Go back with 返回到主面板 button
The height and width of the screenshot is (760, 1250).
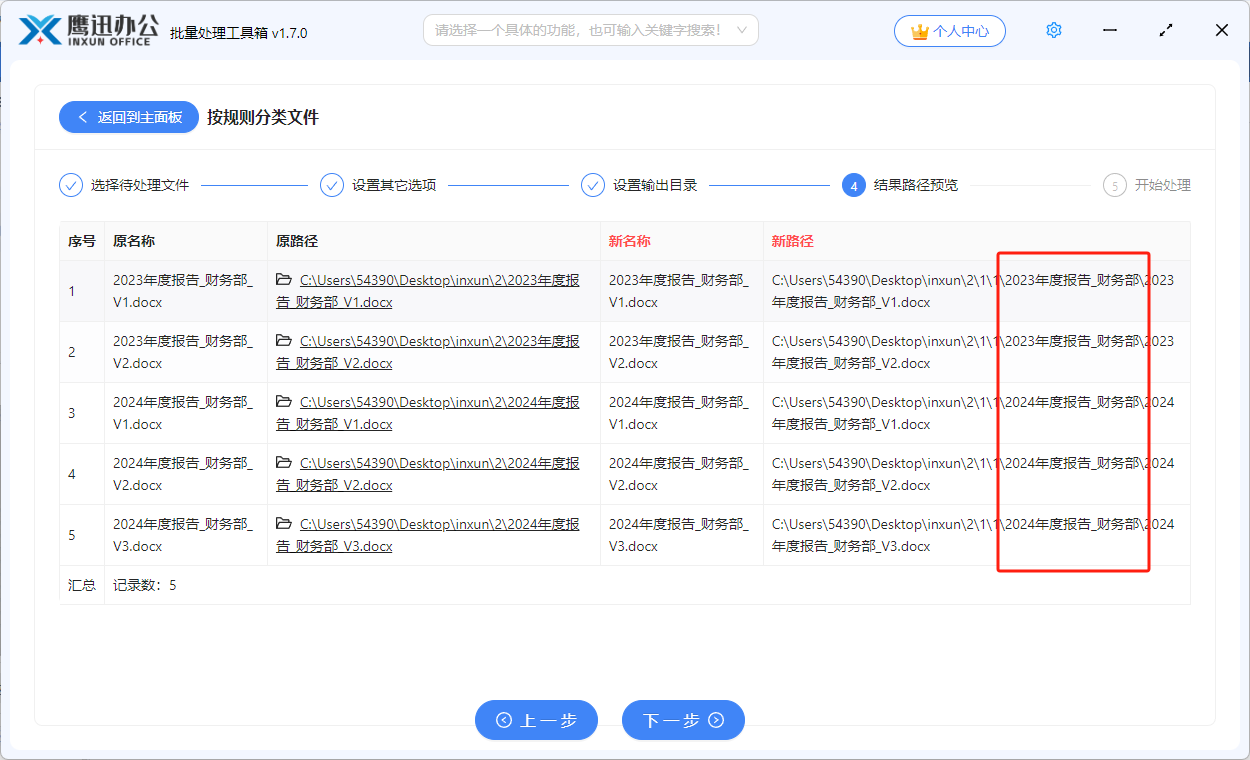point(129,117)
